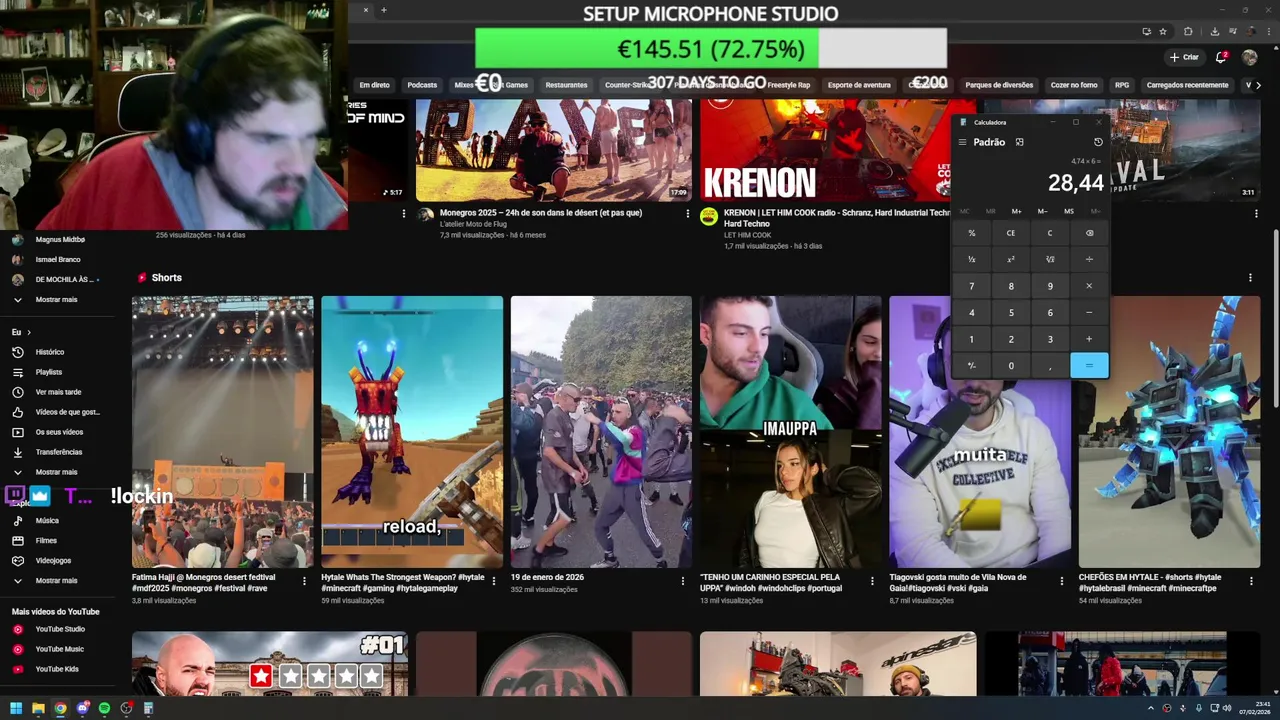Open the KRENON Let Him Cook thumbnail
1280x720 pixels.
pos(838,151)
